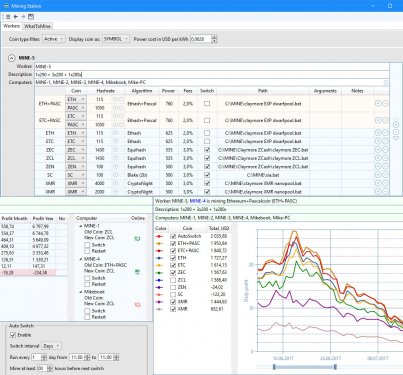This screenshot has width=403, height=375.
Task: Click the add row icon for ETH+PASC
Action: (378, 104)
